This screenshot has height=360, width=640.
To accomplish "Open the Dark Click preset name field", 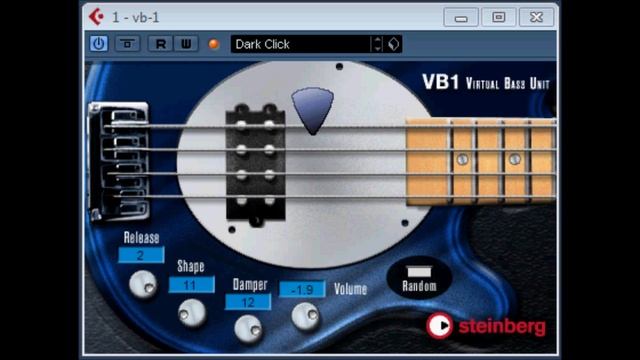I will tap(301, 44).
